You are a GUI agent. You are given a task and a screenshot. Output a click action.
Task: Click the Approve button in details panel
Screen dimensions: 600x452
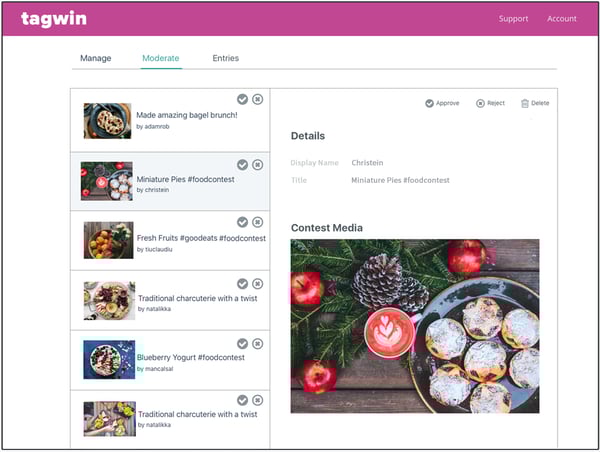click(442, 103)
